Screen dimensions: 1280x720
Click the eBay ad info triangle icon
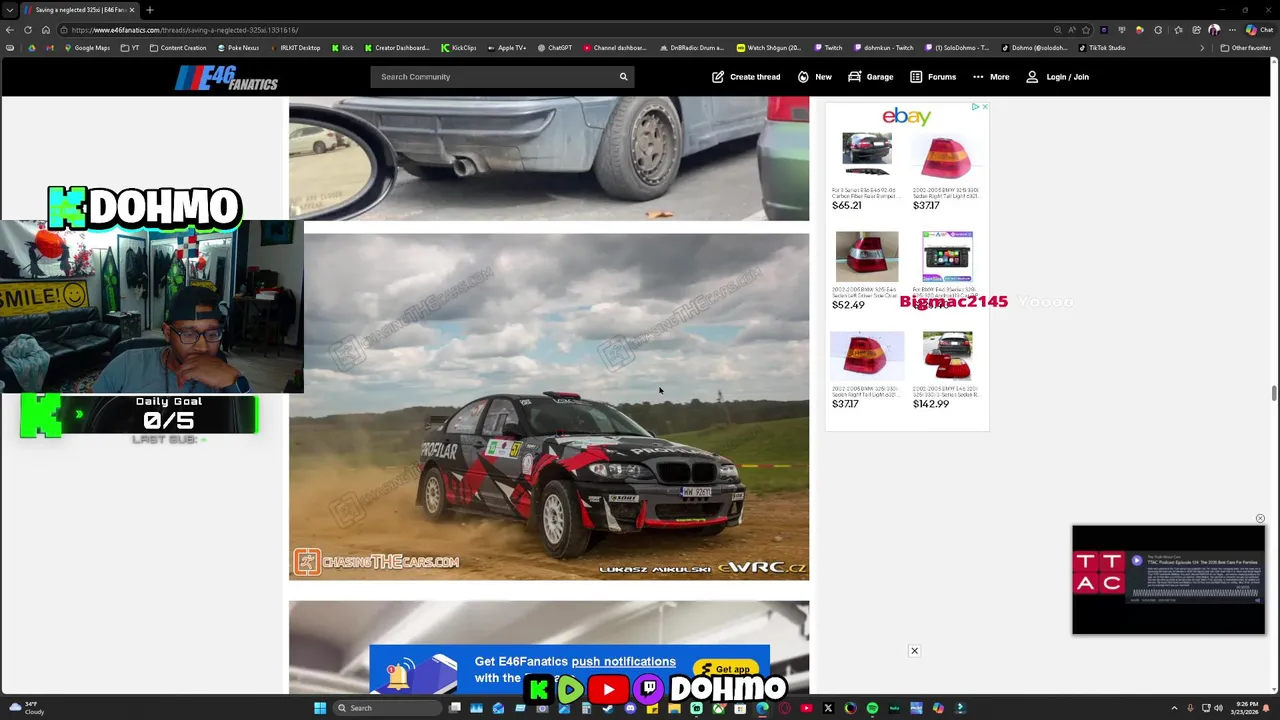[975, 106]
